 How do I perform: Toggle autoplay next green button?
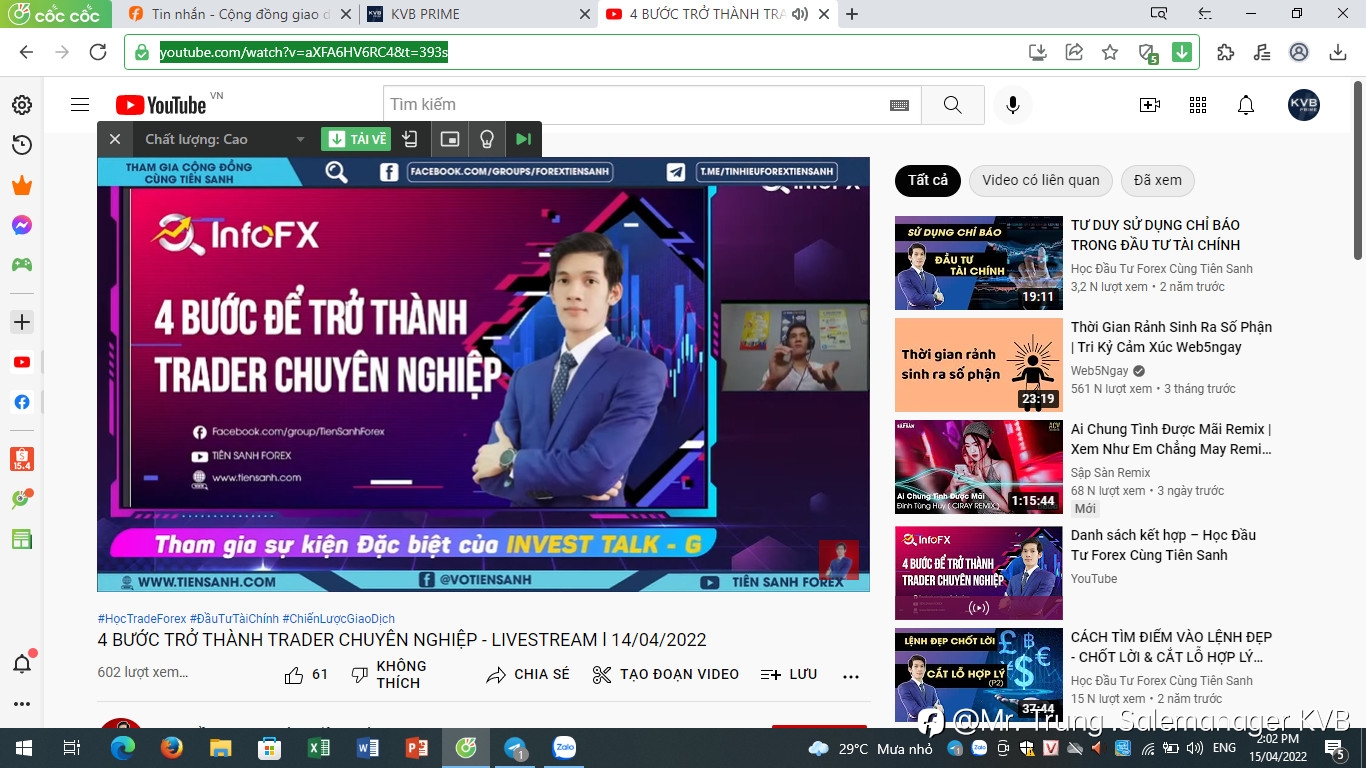pyautogui.click(x=523, y=139)
